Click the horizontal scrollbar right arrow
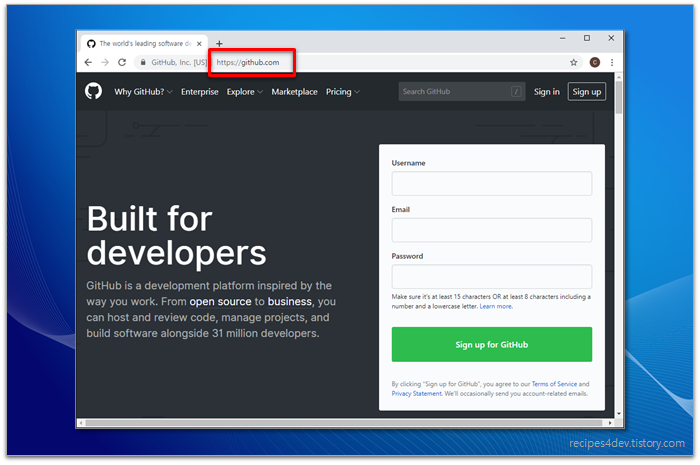Screen dimensions: 700x465 pos(610,423)
